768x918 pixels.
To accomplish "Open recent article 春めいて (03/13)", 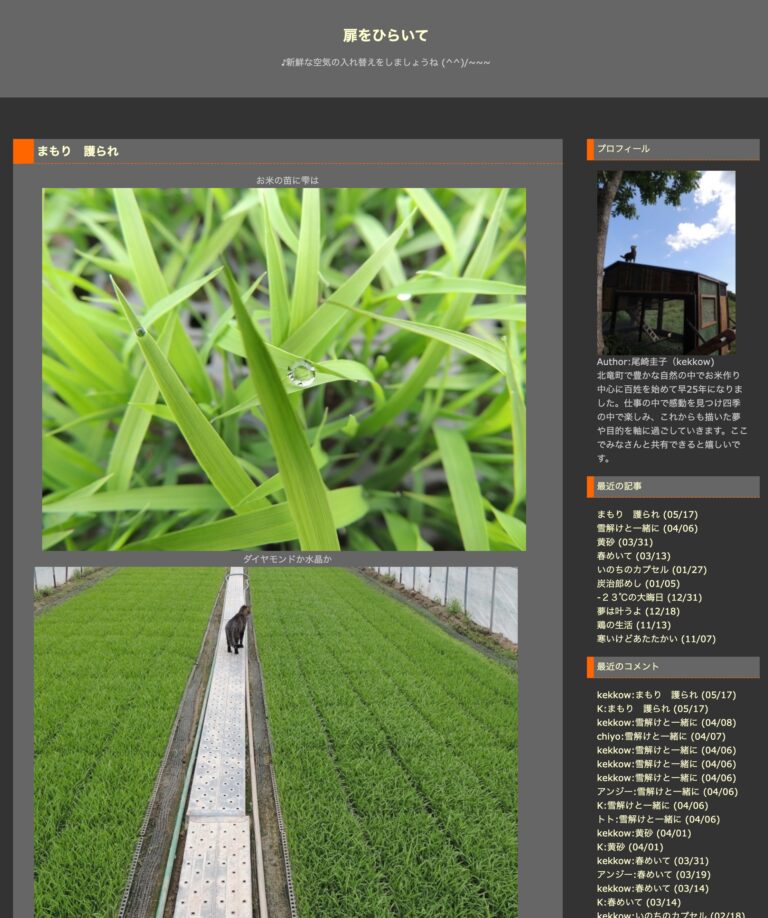I will pyautogui.click(x=633, y=556).
